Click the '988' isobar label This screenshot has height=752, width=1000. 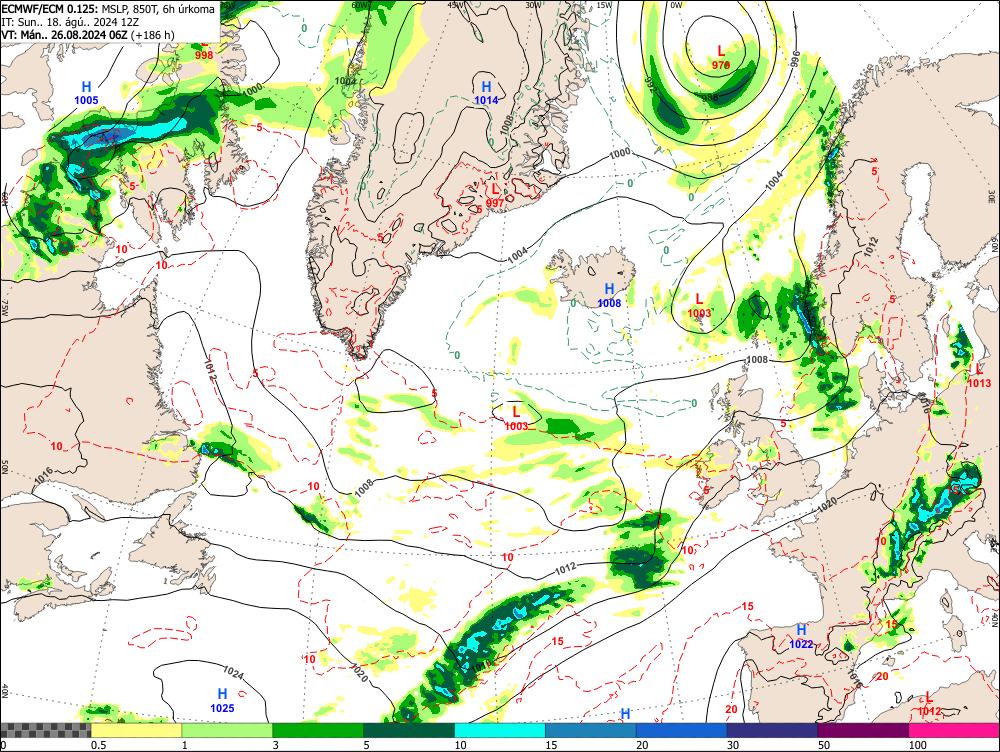[709, 98]
